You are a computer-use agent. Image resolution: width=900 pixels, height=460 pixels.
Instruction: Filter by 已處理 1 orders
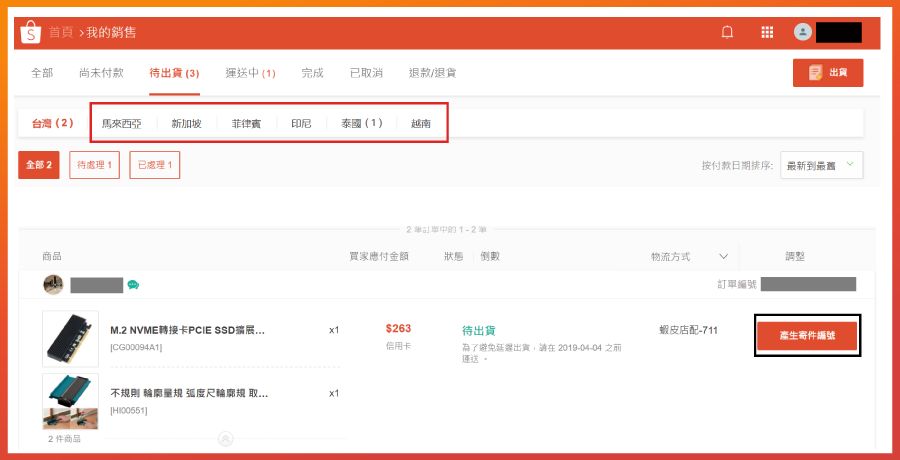point(154,165)
